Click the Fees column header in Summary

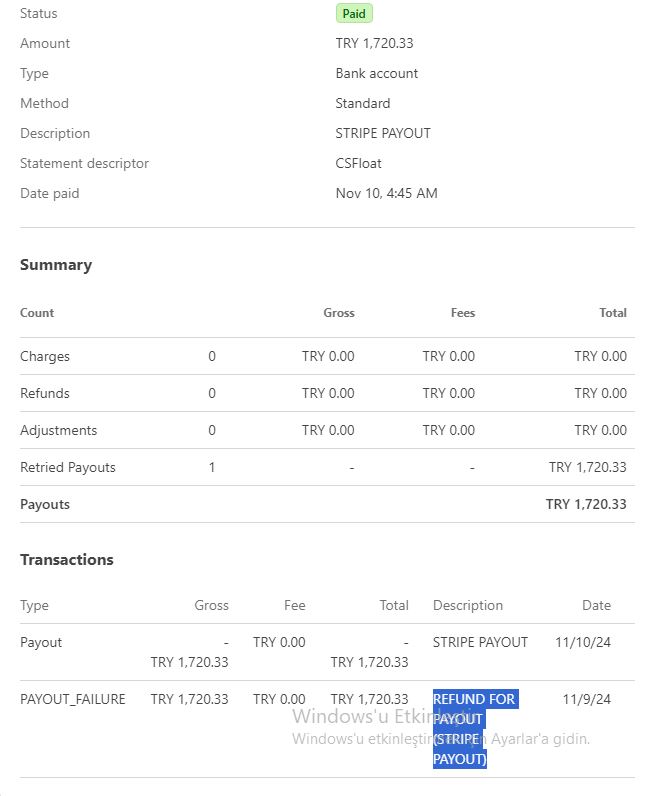tap(462, 313)
